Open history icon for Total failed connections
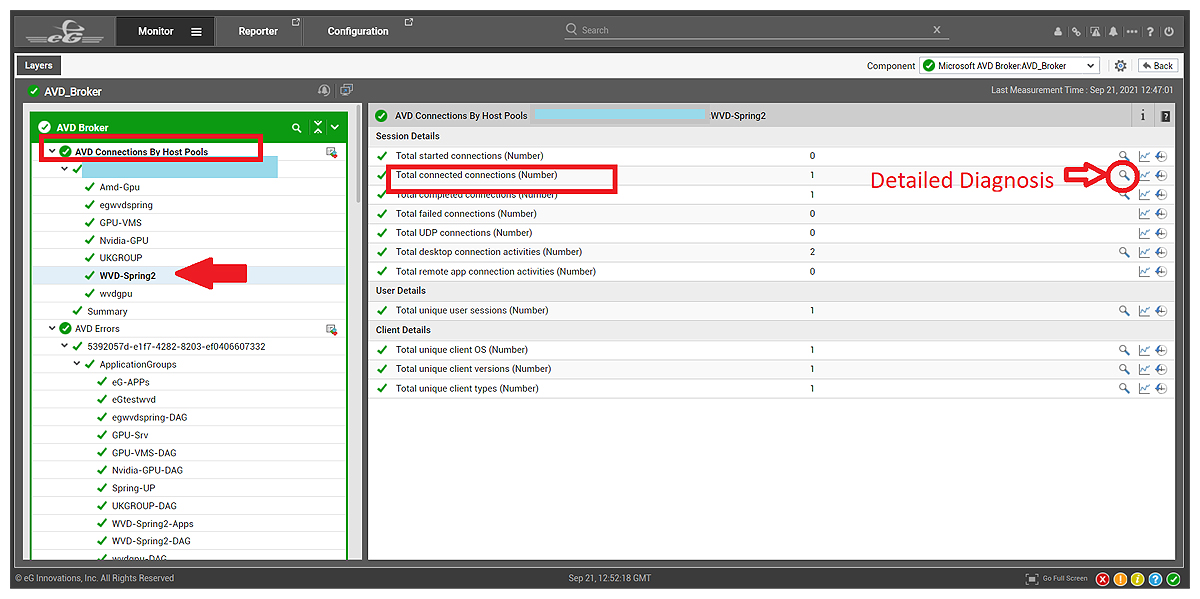Screen dimensions: 1200x599 point(1162,214)
